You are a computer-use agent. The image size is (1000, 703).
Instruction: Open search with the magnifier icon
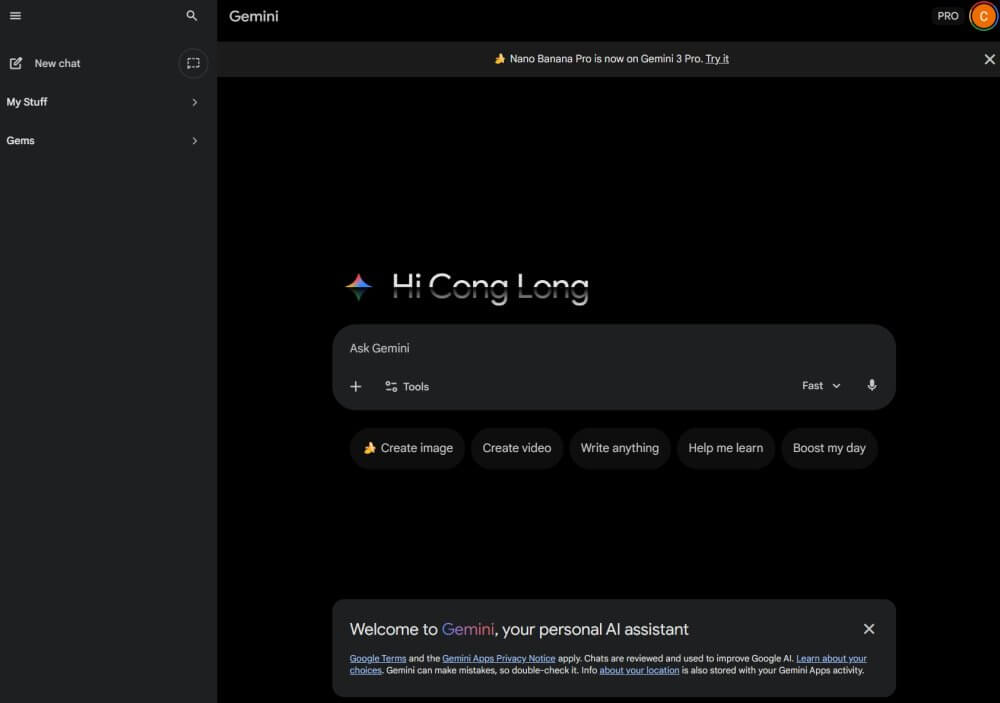coord(191,15)
